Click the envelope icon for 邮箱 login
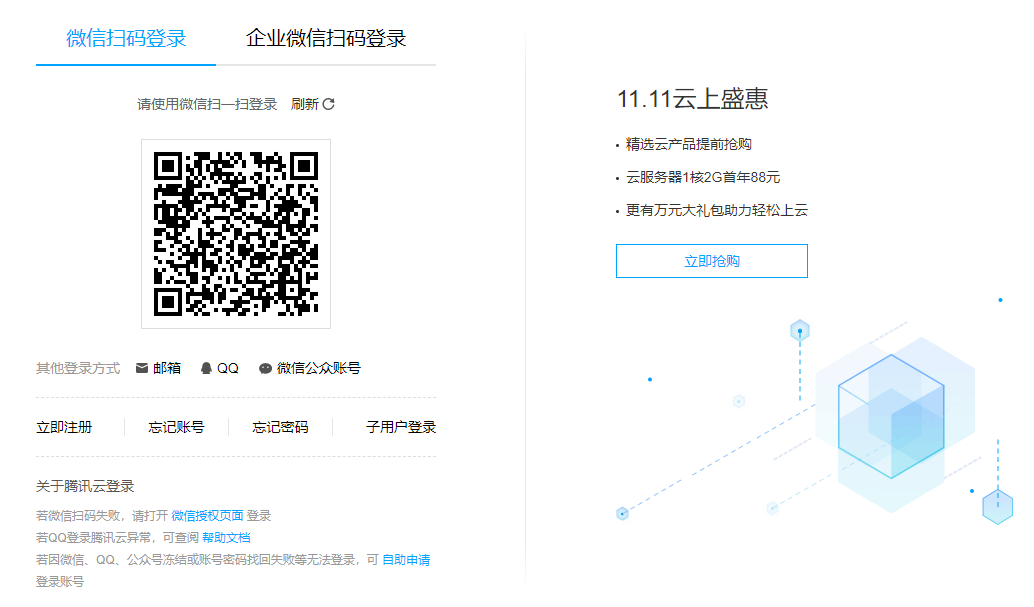The height and width of the screenshot is (607, 1034). (x=142, y=368)
